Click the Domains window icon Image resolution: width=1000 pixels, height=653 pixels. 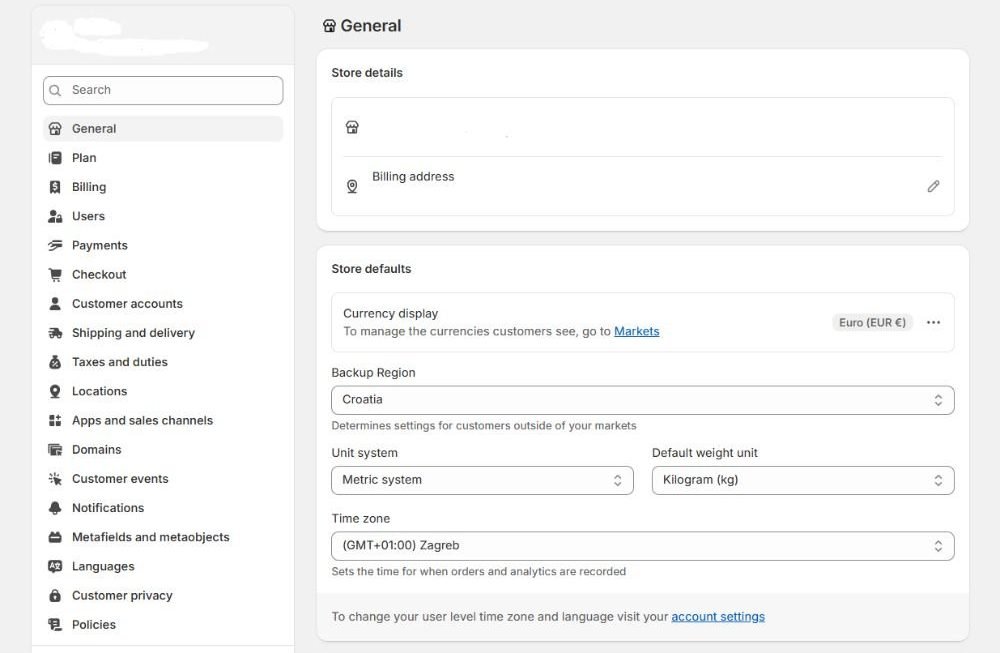(x=55, y=450)
